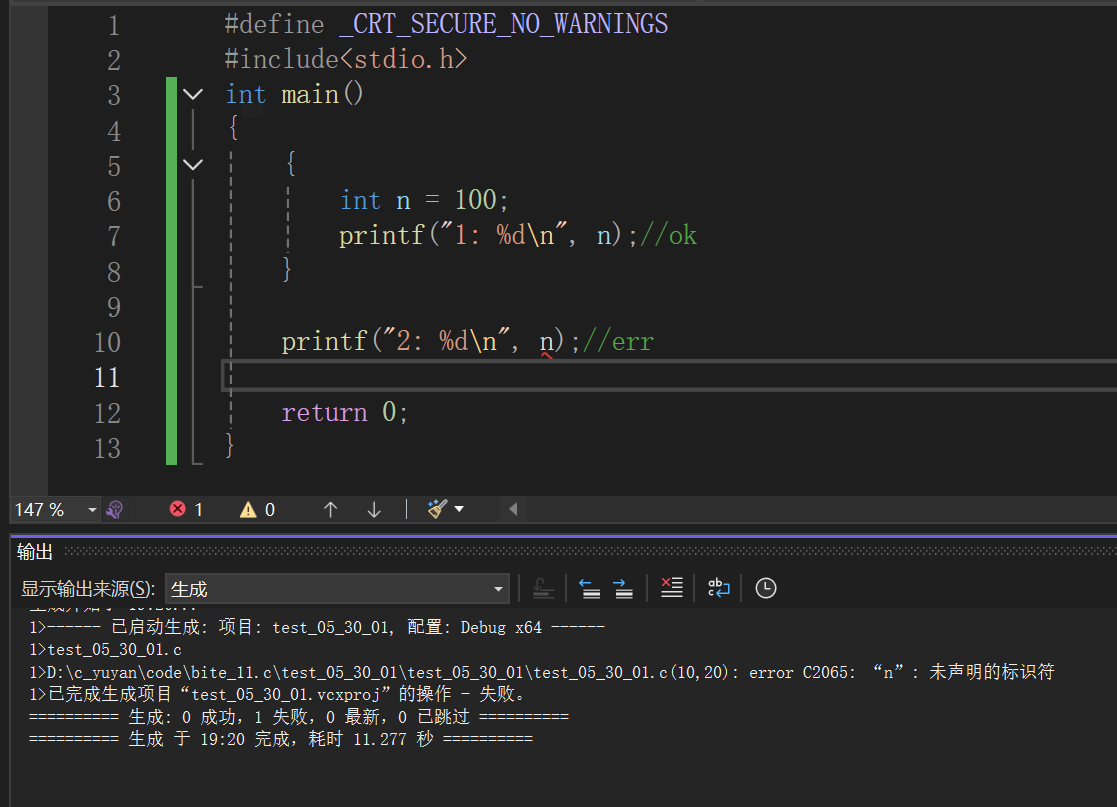Click the code cleanup broom icon
Screen dimensions: 1117x807
click(x=437, y=509)
